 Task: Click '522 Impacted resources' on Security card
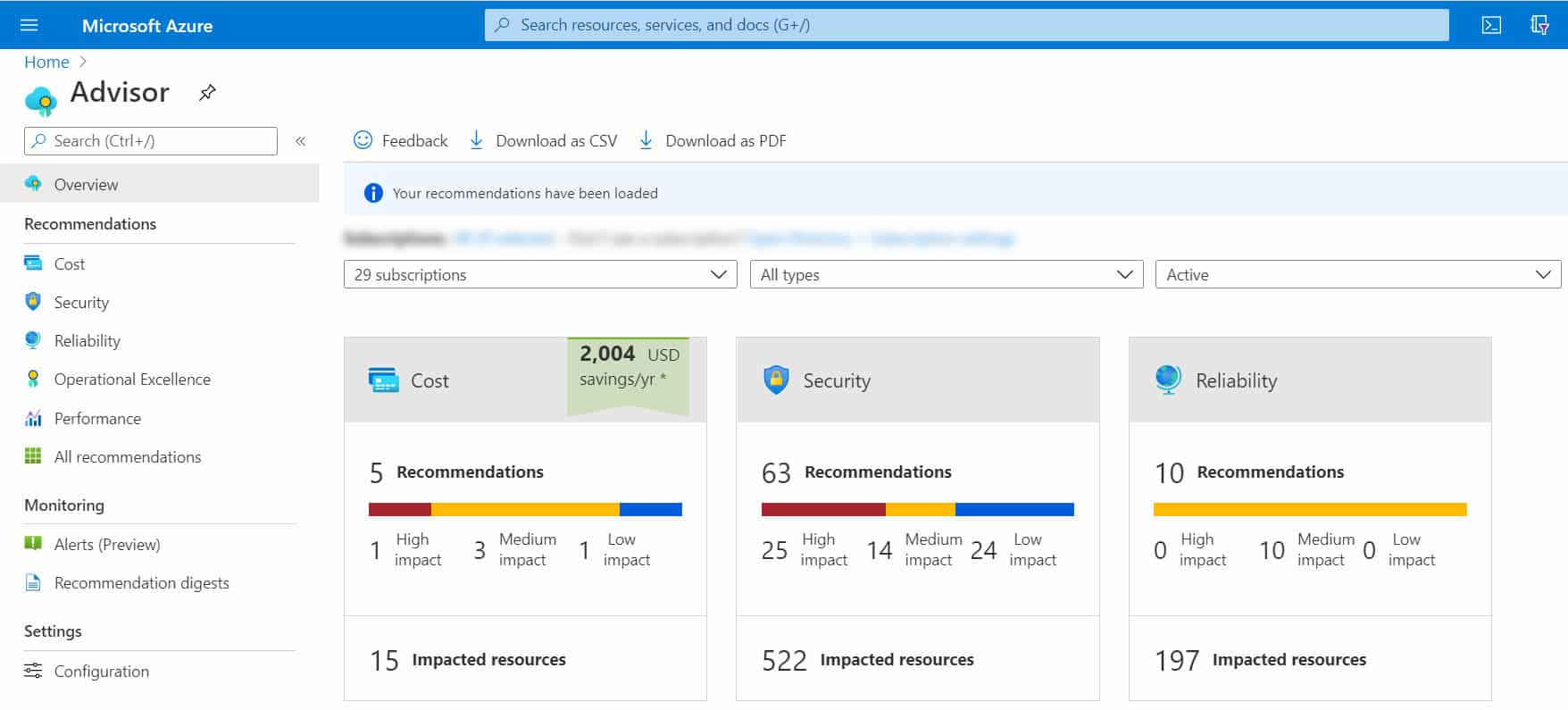coord(868,660)
